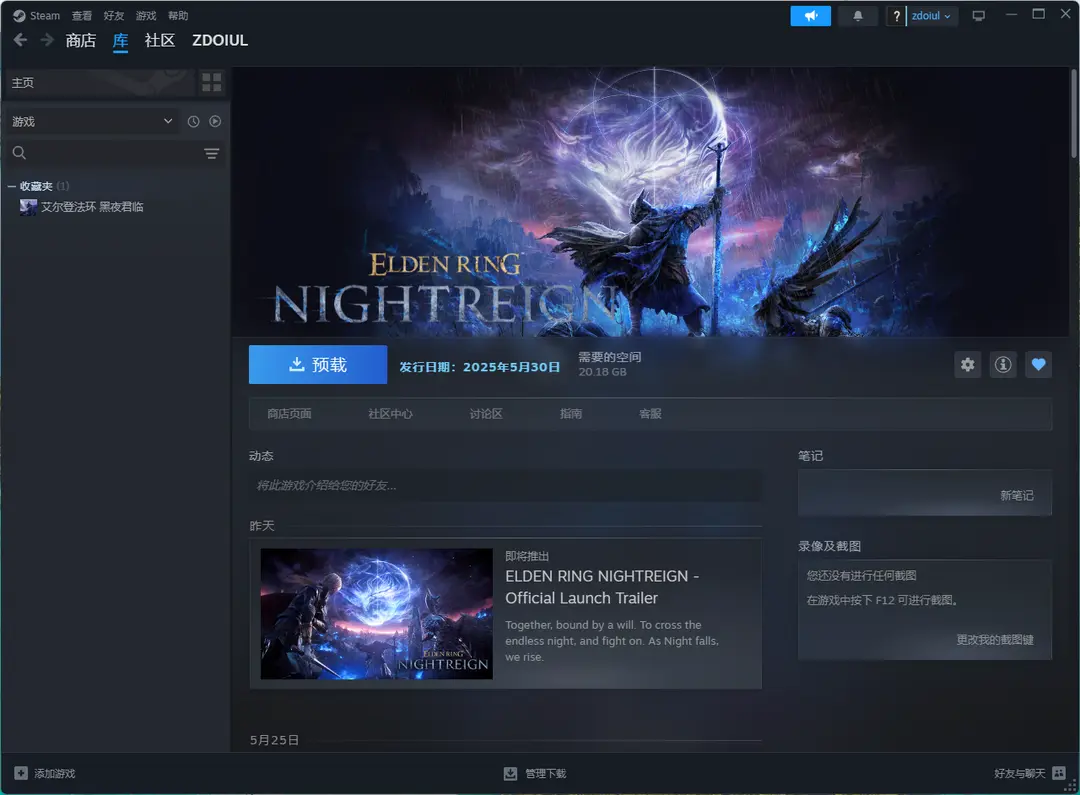Collapse the 收藏夹 category
This screenshot has width=1080, height=795.
11,186
